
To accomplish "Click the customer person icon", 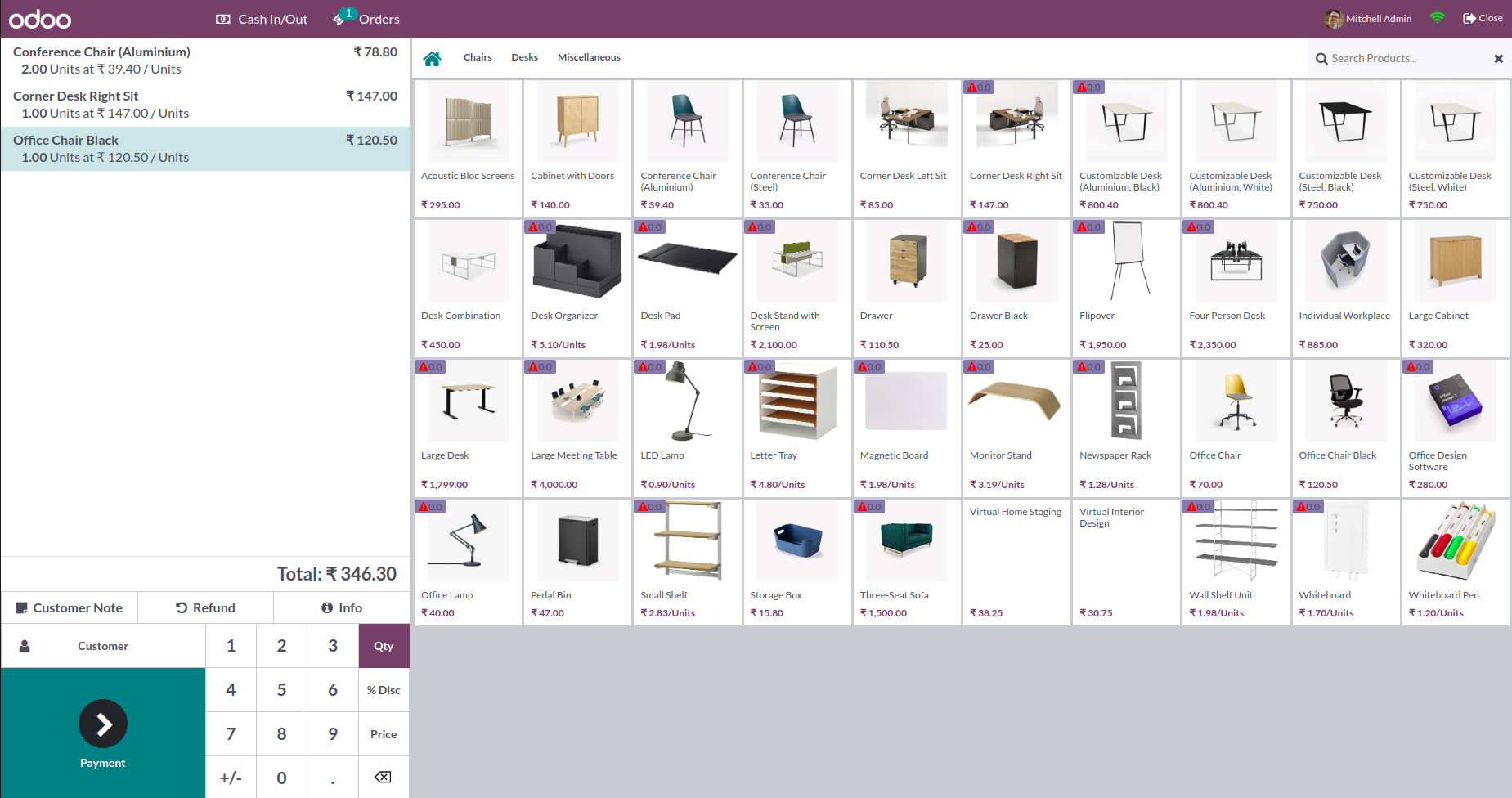I will coord(25,646).
